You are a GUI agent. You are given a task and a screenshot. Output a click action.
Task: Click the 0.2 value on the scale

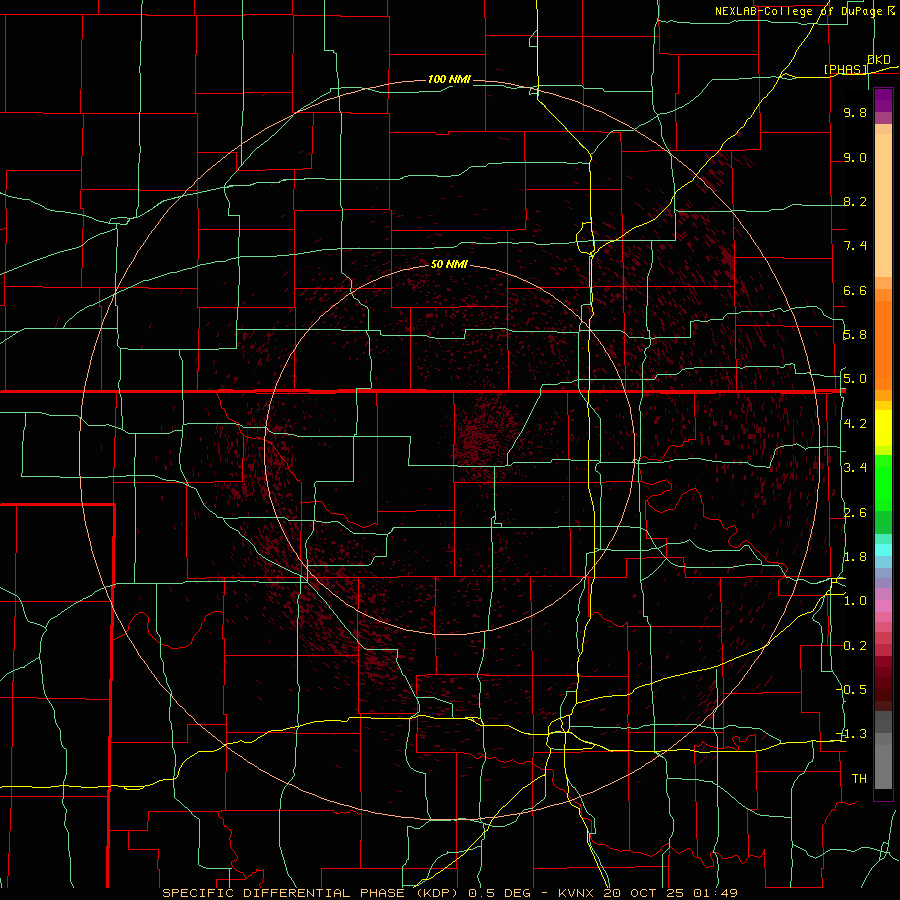(x=855, y=646)
